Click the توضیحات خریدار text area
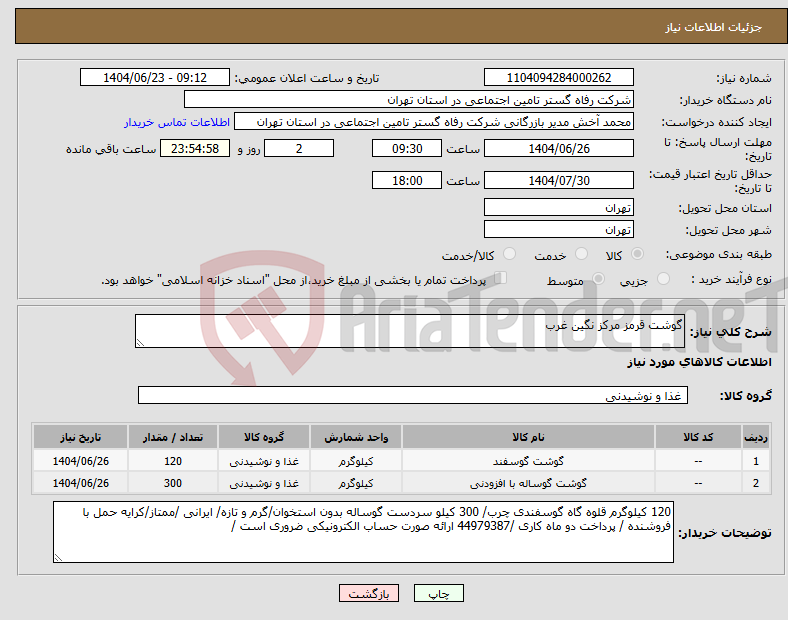This screenshot has height=620, width=788. tap(363, 532)
